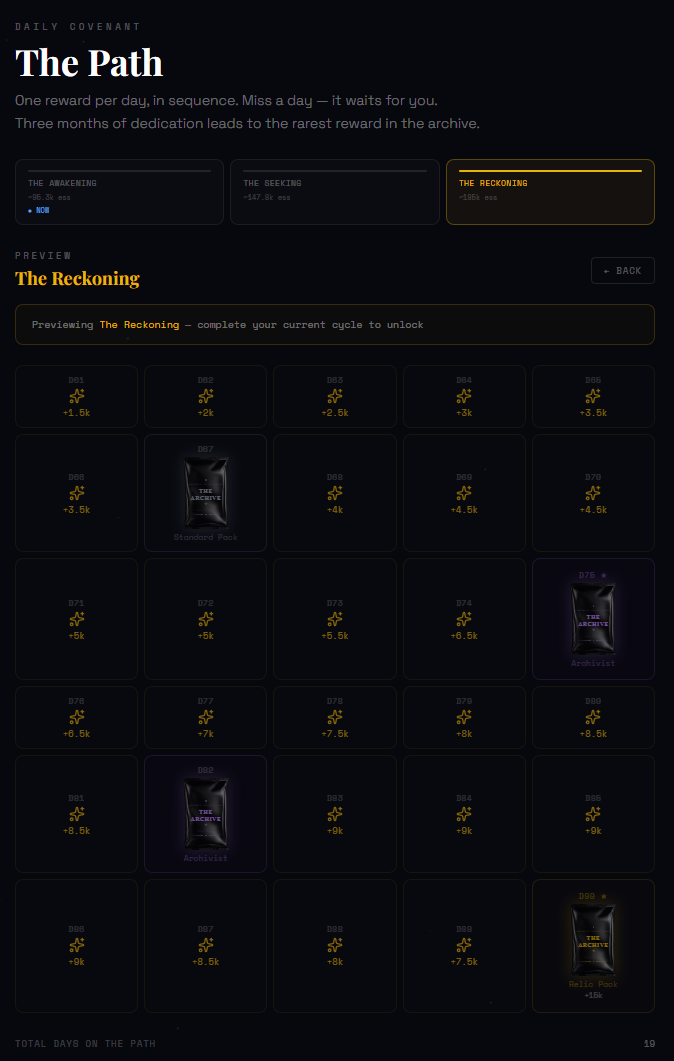The width and height of the screenshot is (674, 1061).
Task: Switch to The Awakening tab
Action: [x=119, y=191]
